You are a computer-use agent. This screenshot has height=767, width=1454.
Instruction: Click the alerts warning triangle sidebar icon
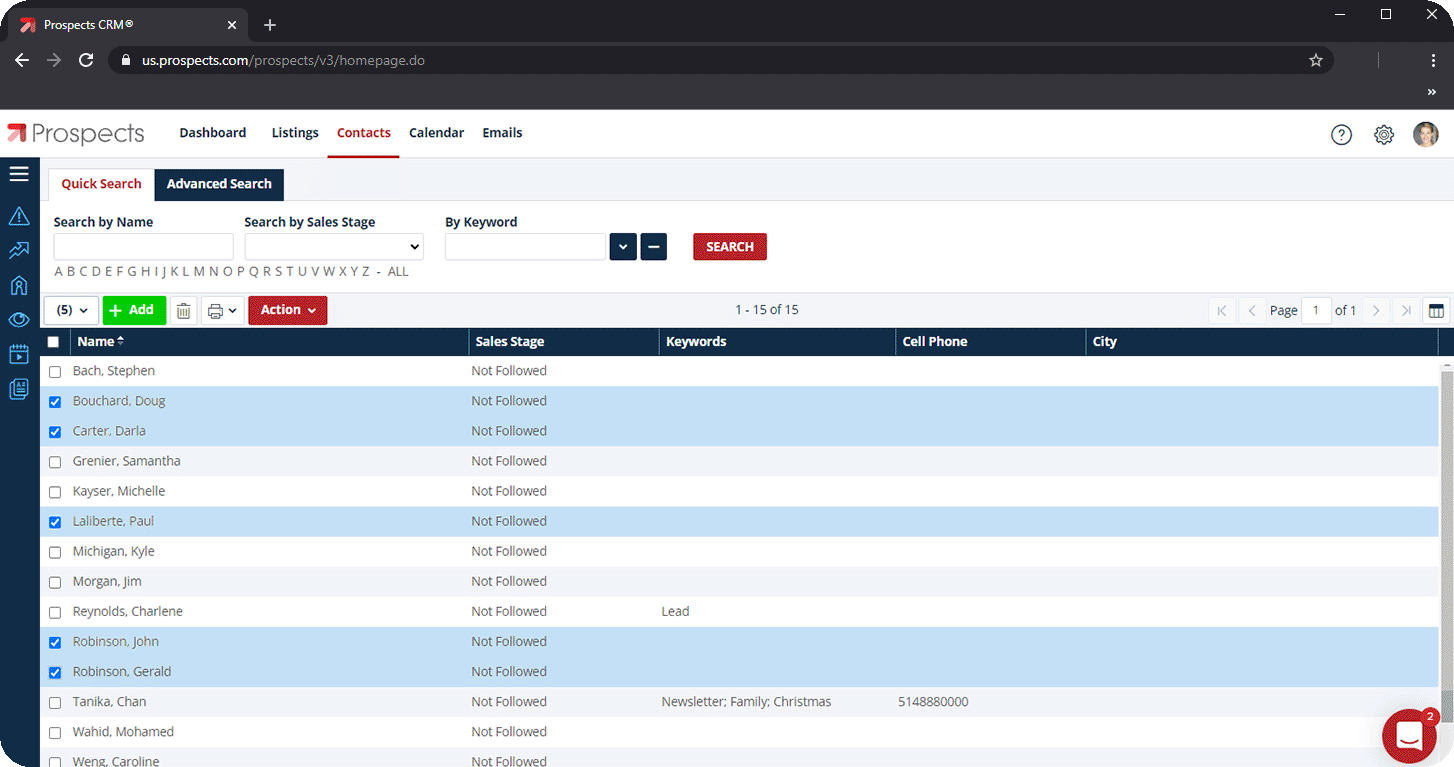(x=19, y=216)
